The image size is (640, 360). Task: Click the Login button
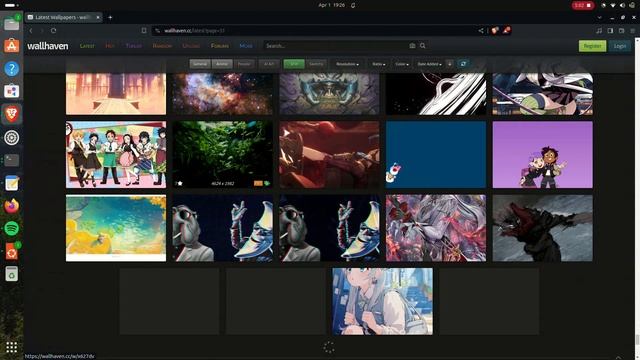pos(620,46)
